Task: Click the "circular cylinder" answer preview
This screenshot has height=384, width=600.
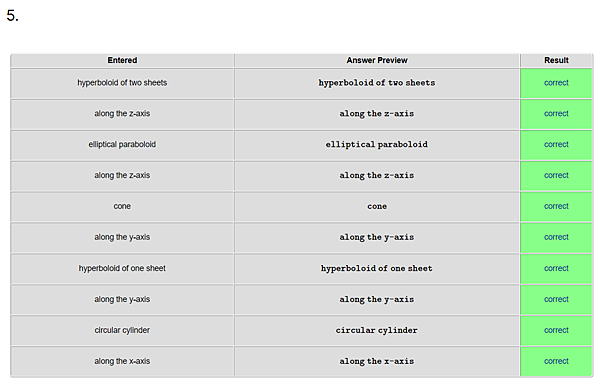Action: 377,330
